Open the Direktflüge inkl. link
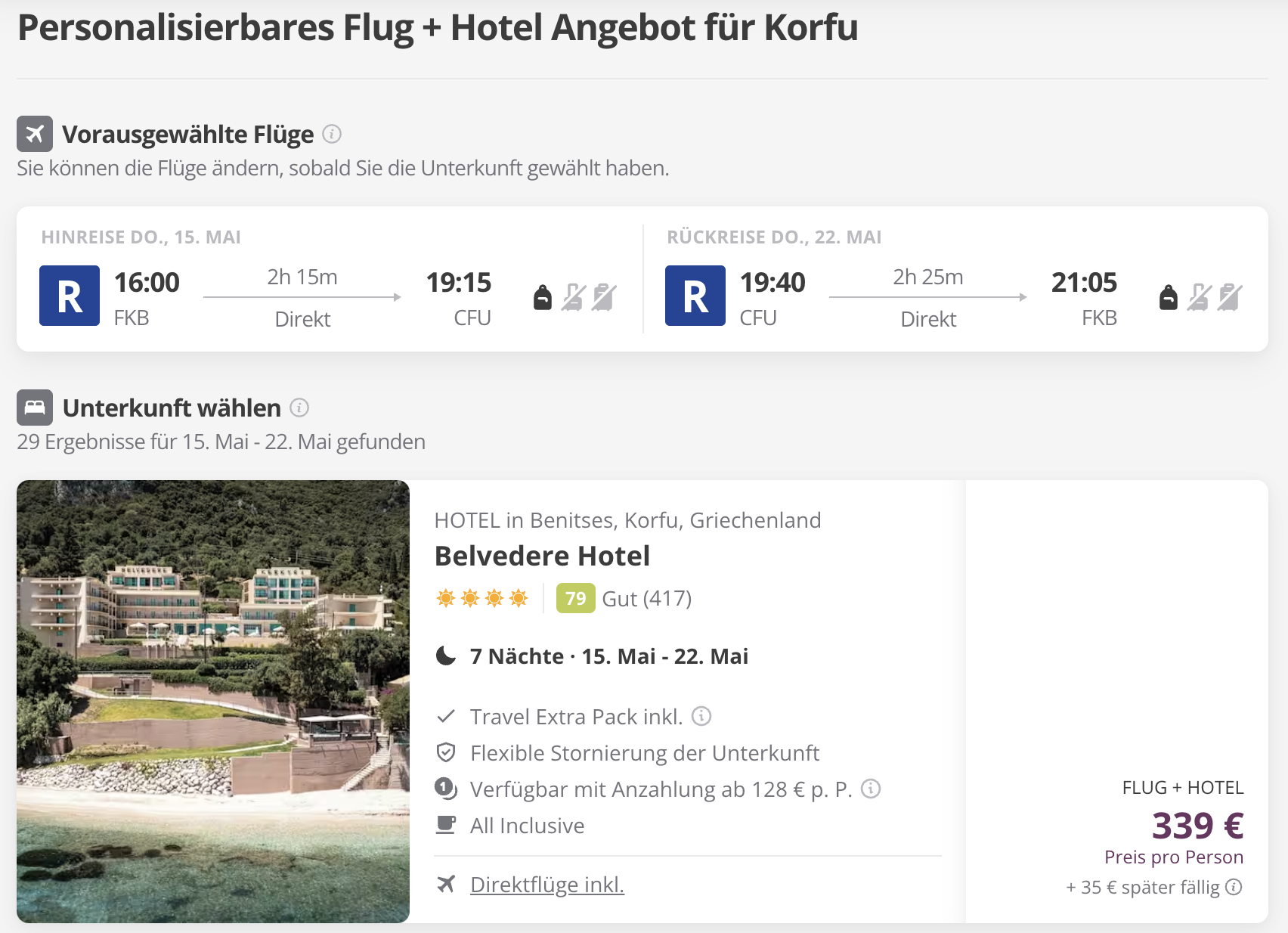Screen dimensions: 1288x933 click(x=547, y=884)
